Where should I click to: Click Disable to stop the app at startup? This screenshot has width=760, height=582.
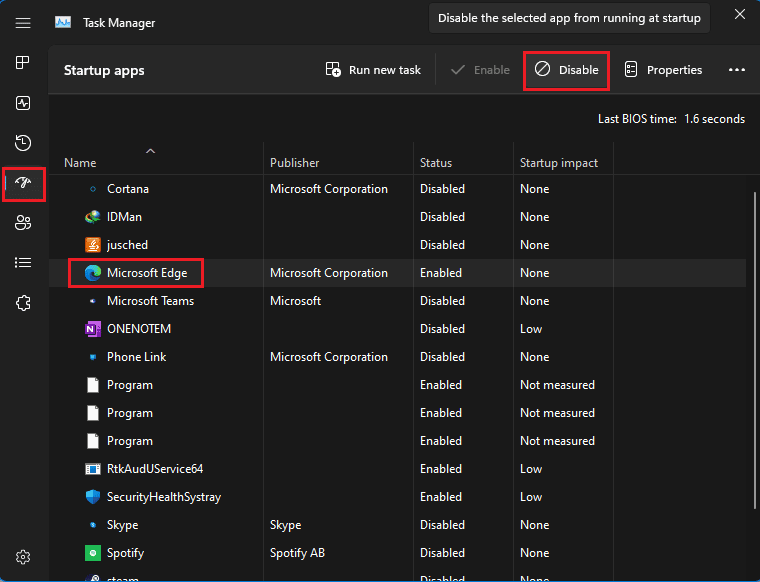point(566,70)
